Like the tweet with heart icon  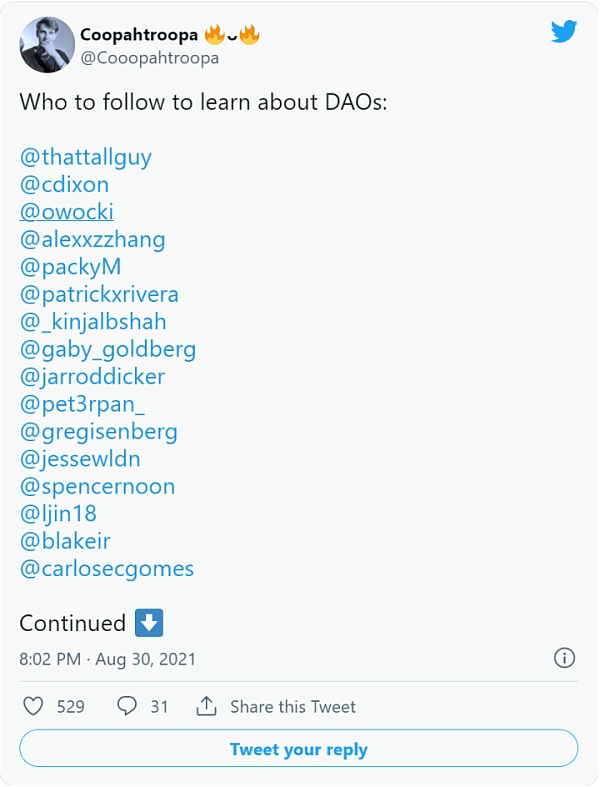pyautogui.click(x=33, y=706)
